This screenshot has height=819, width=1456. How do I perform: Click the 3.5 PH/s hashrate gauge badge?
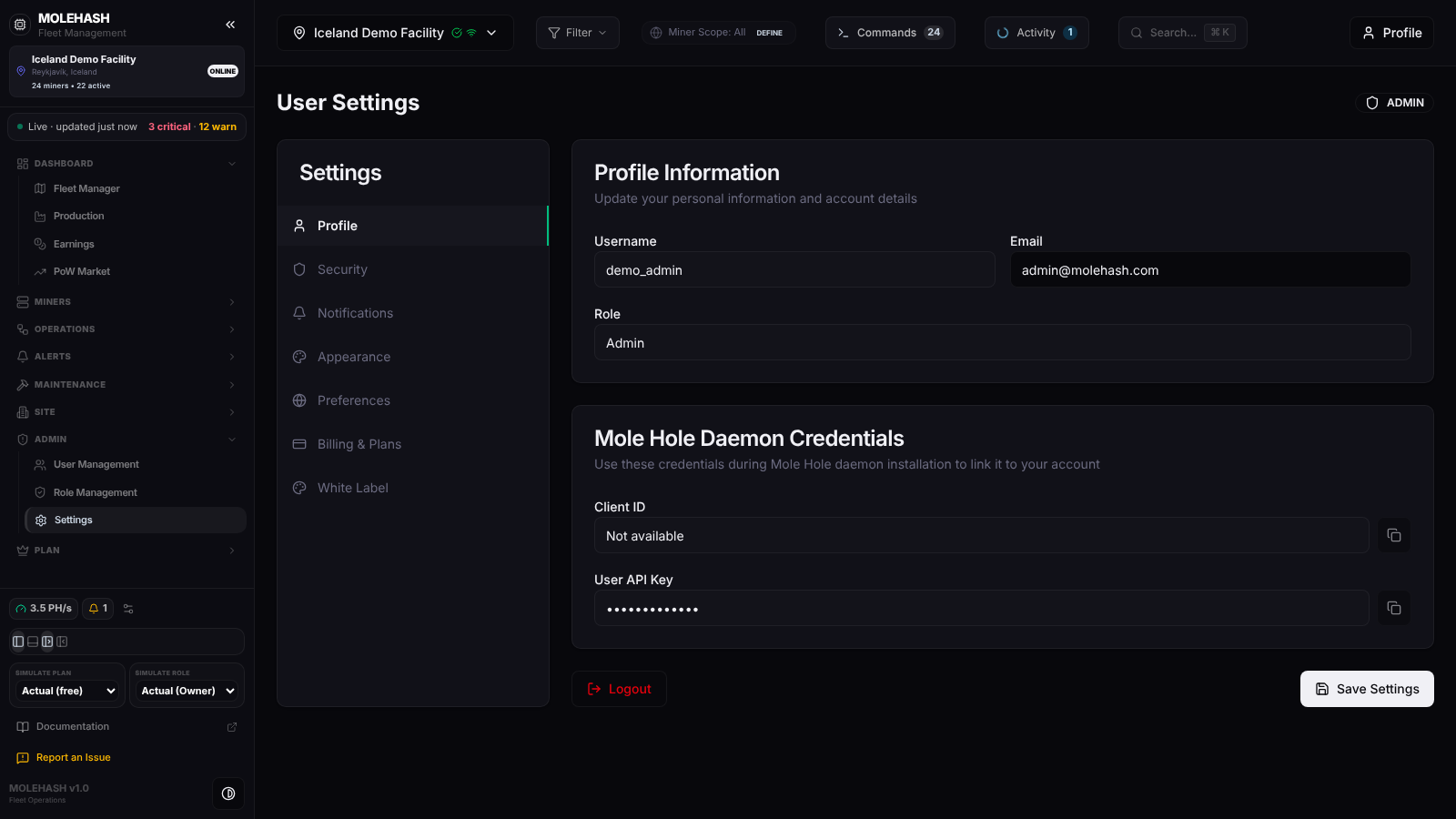click(44, 609)
